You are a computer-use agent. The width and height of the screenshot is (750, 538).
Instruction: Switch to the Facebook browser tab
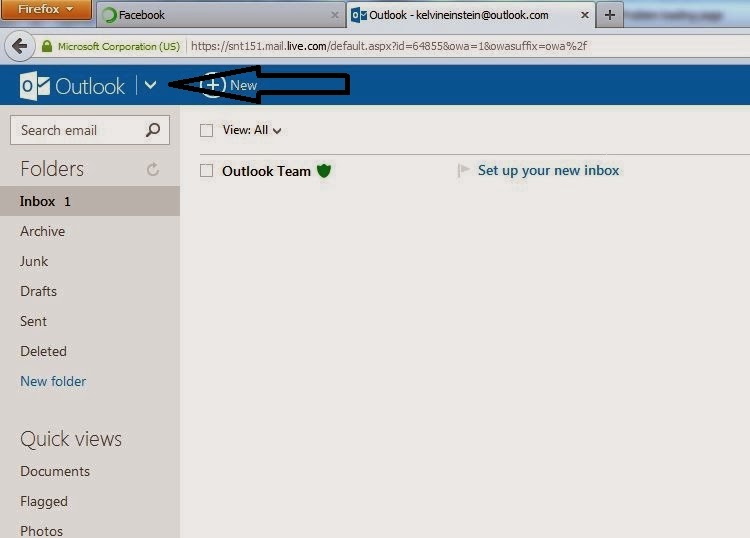pyautogui.click(x=221, y=15)
